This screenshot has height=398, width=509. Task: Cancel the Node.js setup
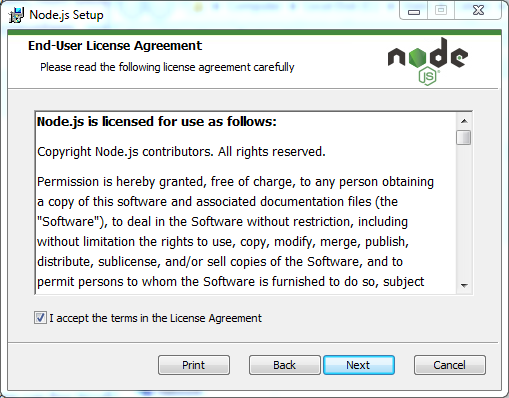450,365
